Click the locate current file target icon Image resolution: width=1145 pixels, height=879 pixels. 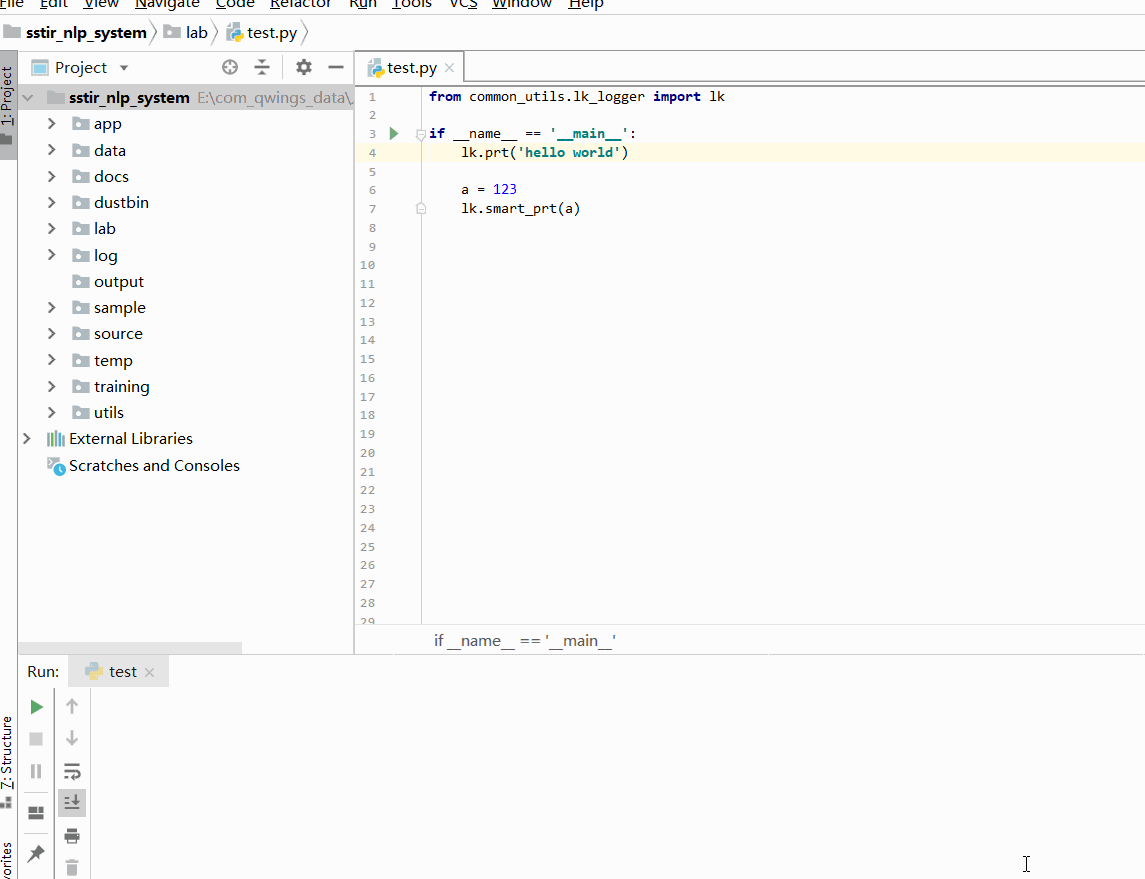click(x=230, y=68)
